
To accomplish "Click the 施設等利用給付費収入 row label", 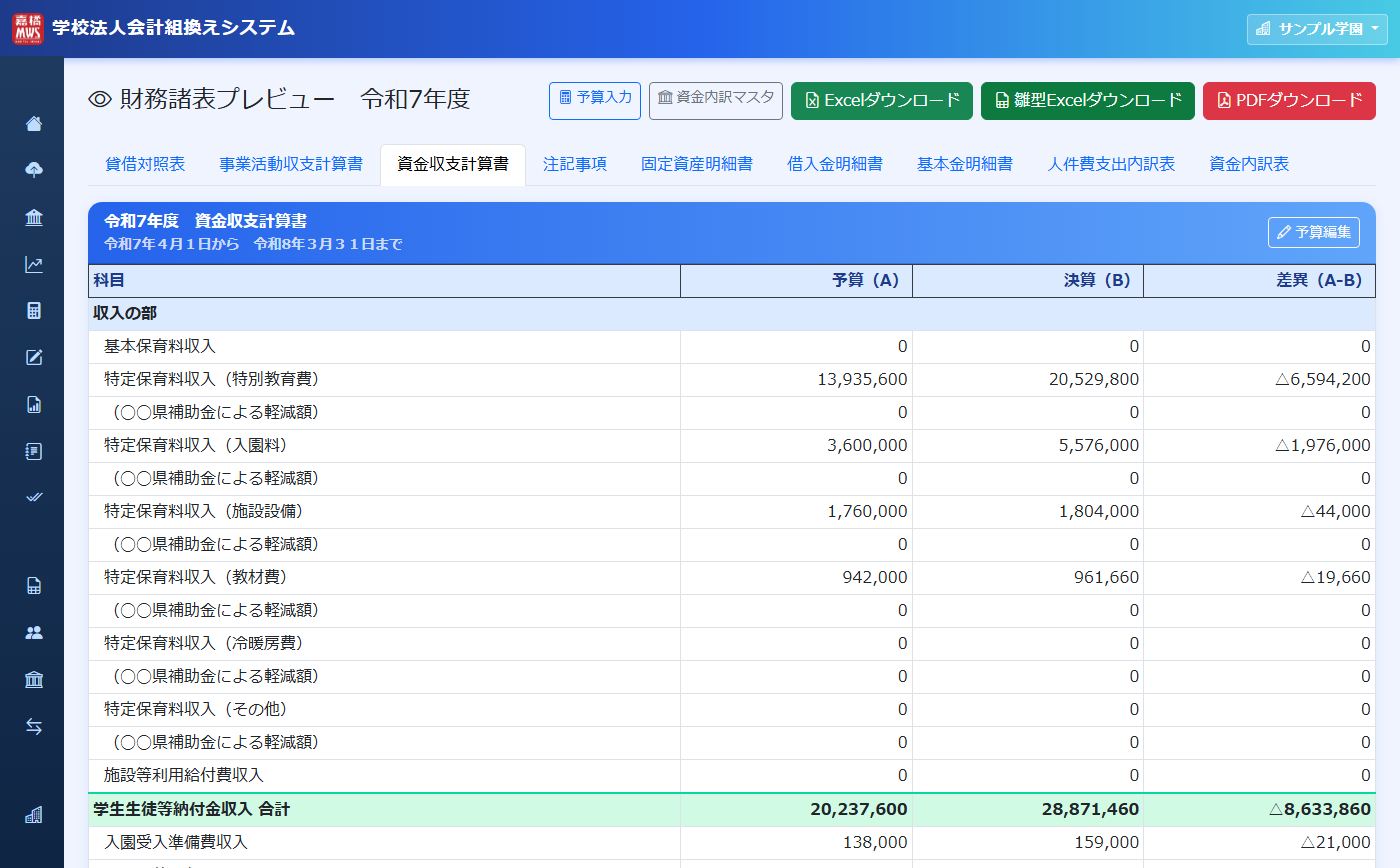I will [x=184, y=776].
